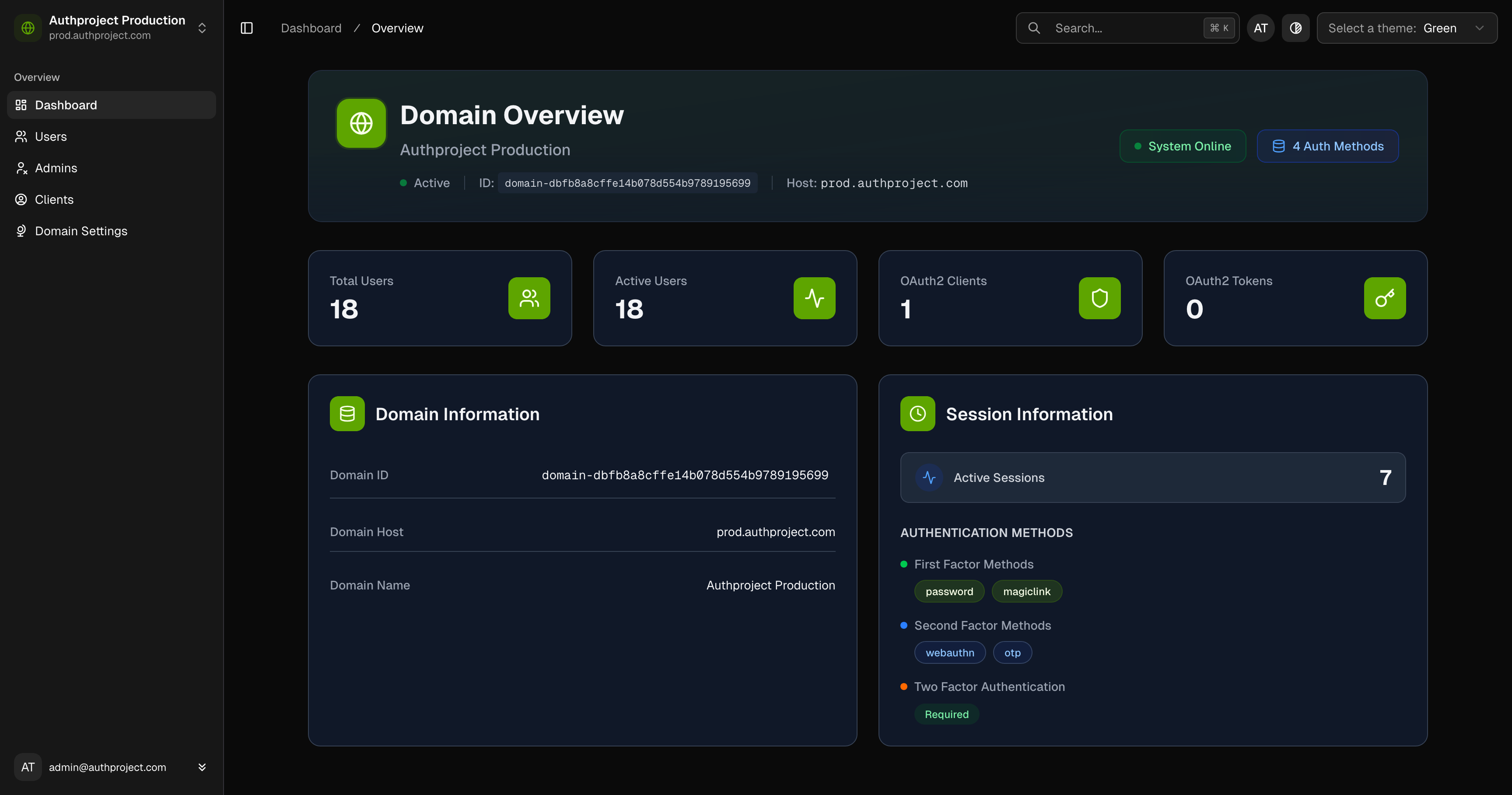Click the otp method tag
This screenshot has width=1512, height=795.
(x=1012, y=652)
